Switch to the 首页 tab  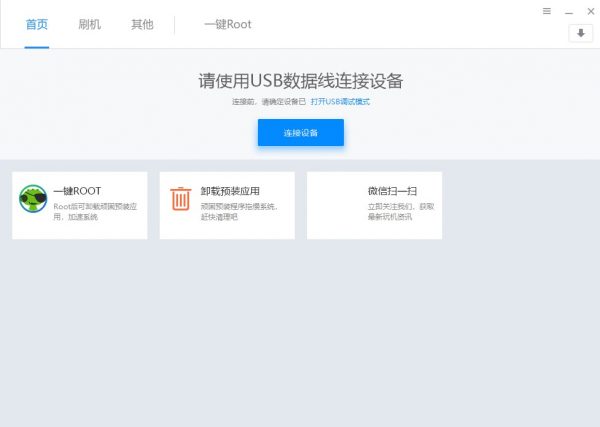tap(37, 24)
